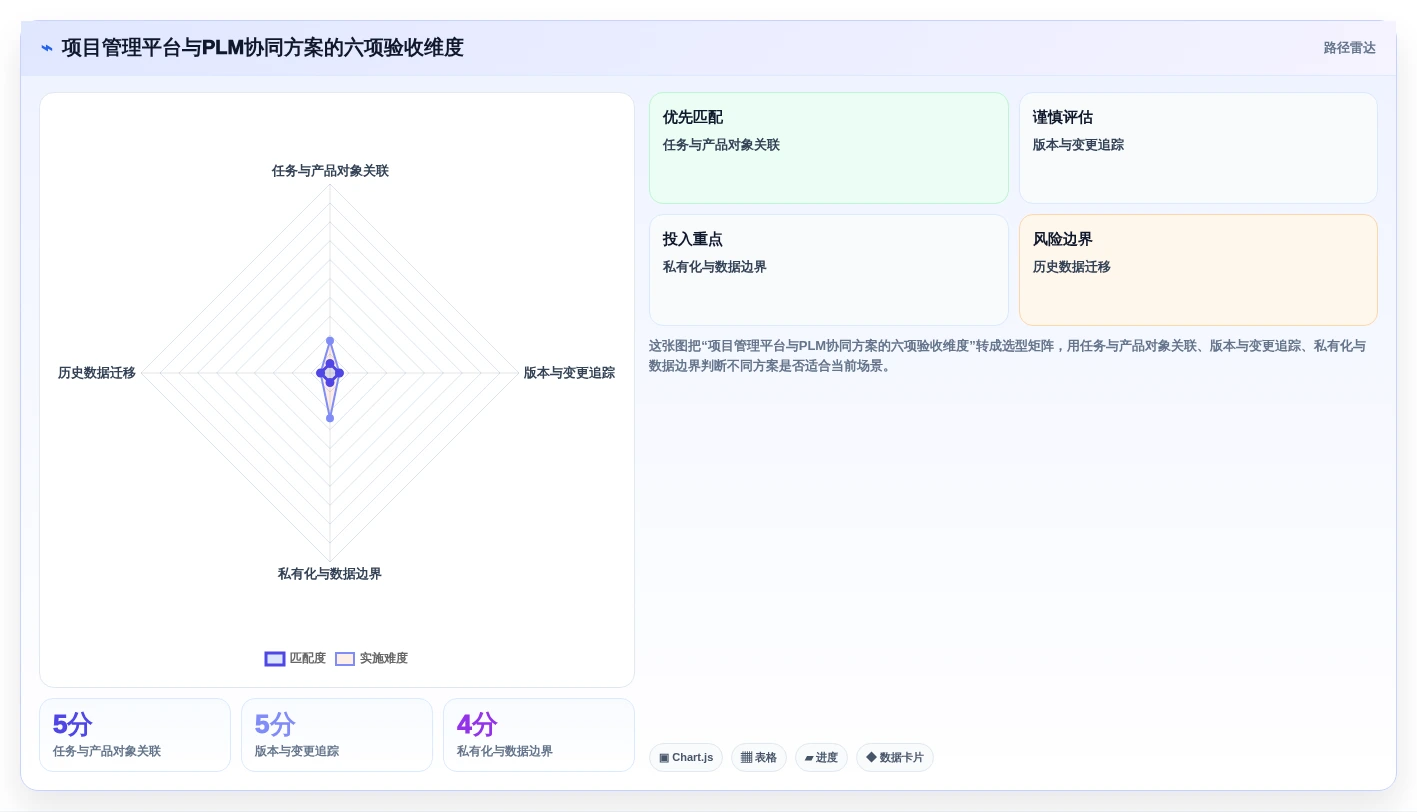Open the 5分 版本与变更追踪 score card
The width and height of the screenshot is (1417, 812).
[337, 735]
